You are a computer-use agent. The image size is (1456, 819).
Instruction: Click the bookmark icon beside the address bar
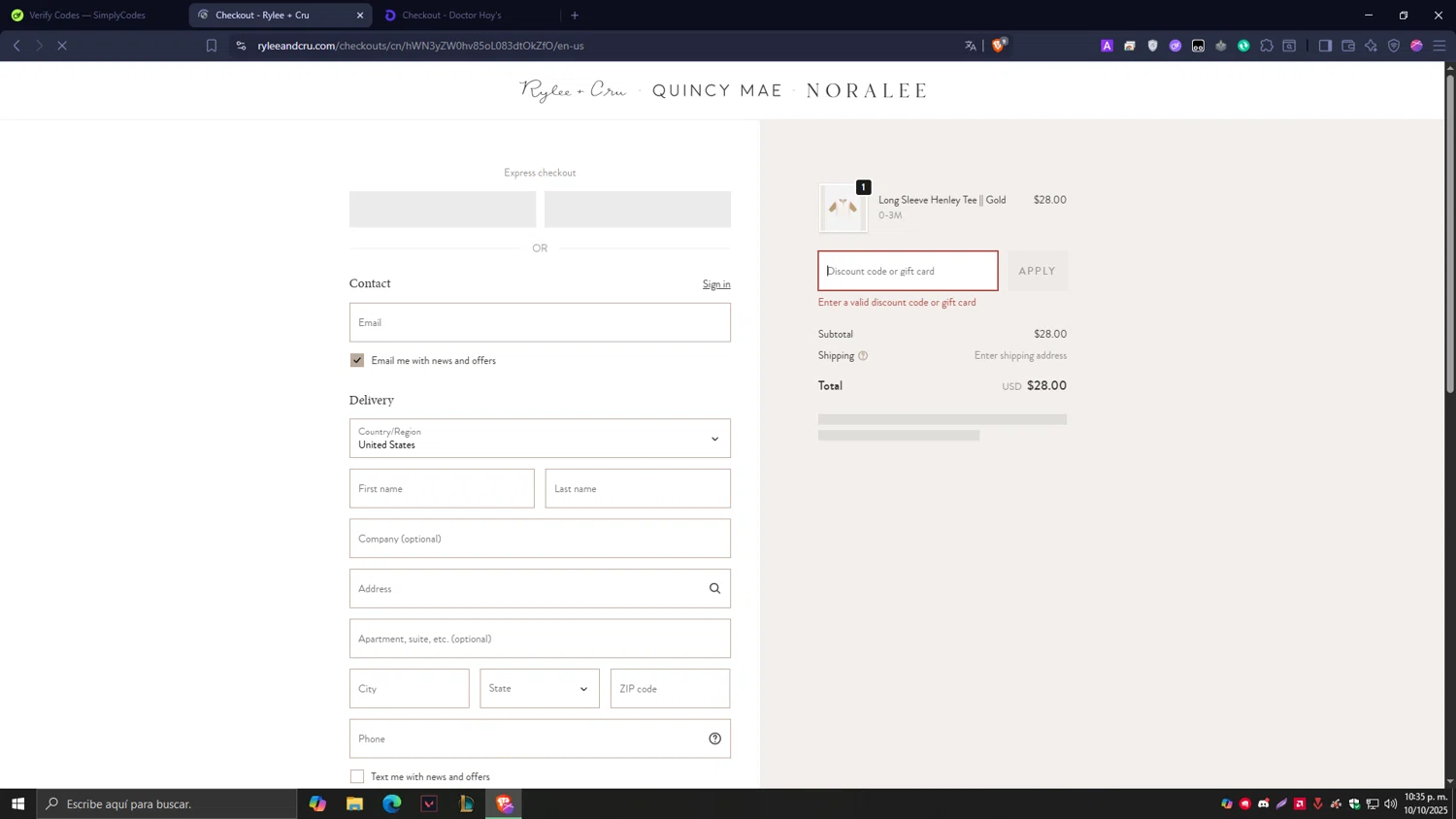212,46
